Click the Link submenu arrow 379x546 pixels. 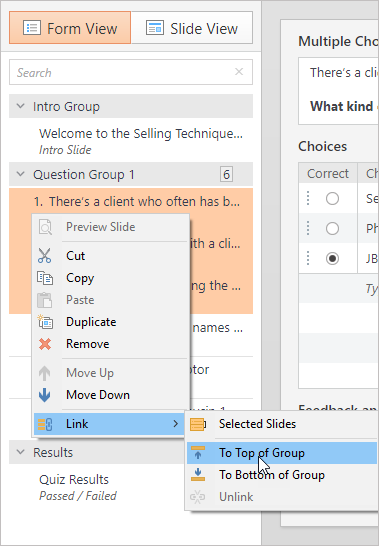tap(176, 424)
